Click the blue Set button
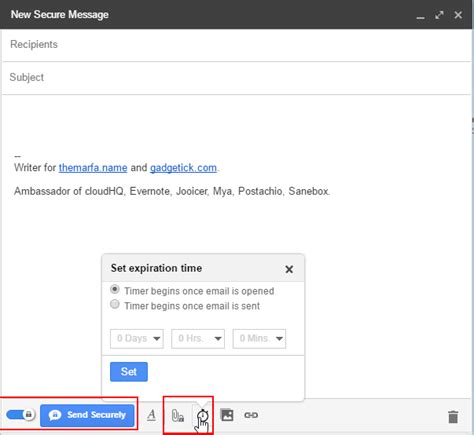This screenshot has height=435, width=474. (x=129, y=372)
